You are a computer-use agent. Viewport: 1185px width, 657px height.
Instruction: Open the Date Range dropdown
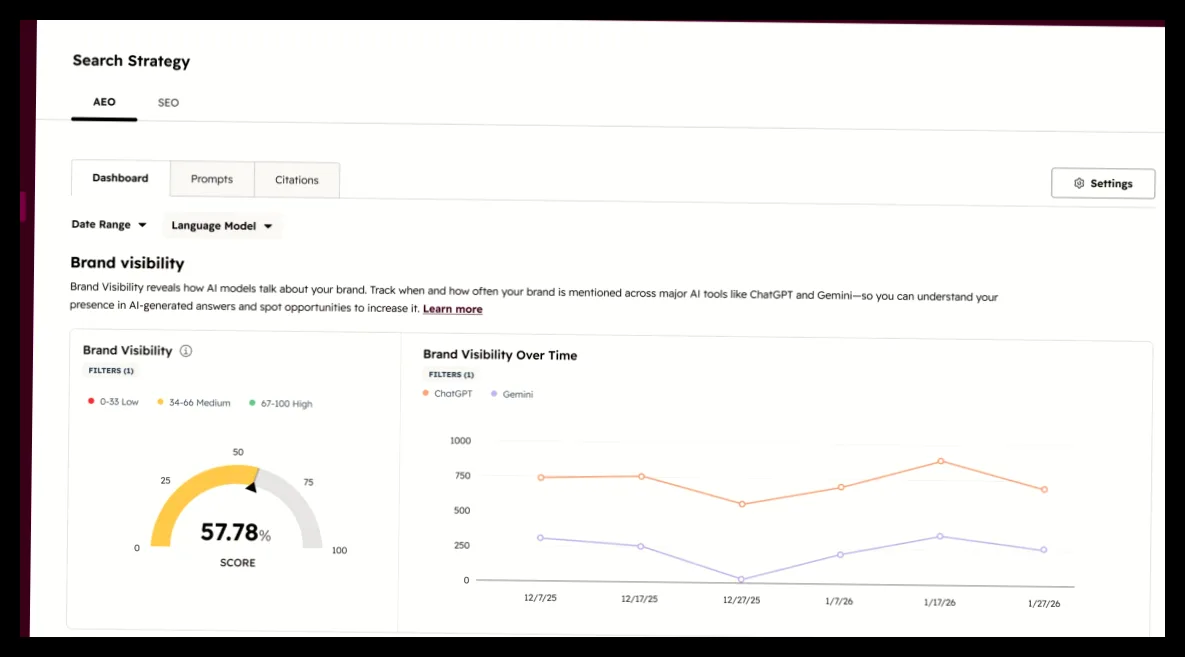tap(109, 225)
